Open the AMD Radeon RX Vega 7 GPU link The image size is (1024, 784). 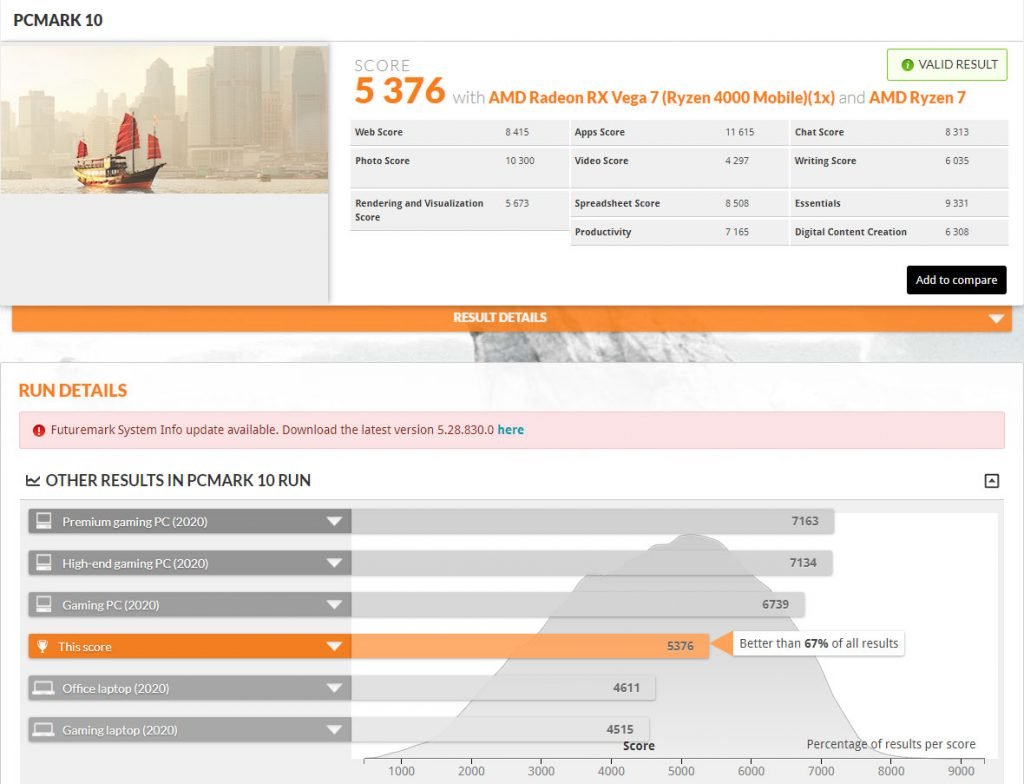pos(662,97)
